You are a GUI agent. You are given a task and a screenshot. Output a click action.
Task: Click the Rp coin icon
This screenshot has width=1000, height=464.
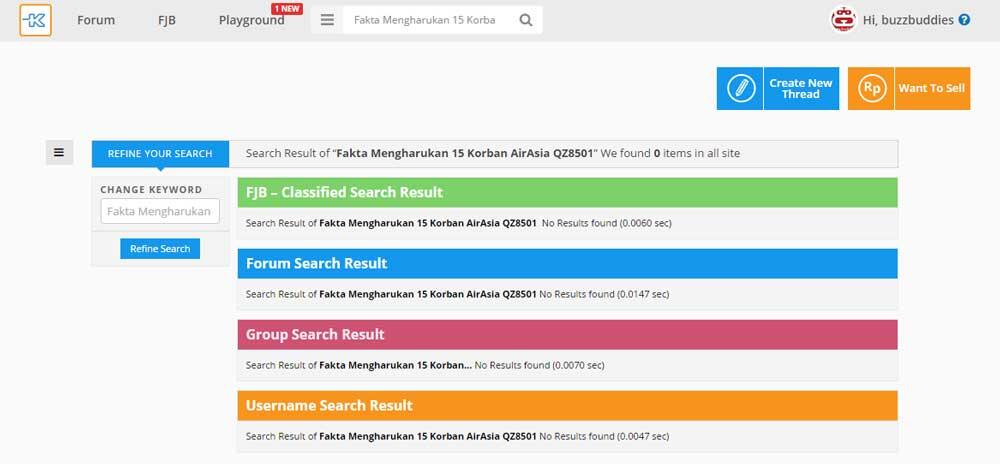click(871, 89)
